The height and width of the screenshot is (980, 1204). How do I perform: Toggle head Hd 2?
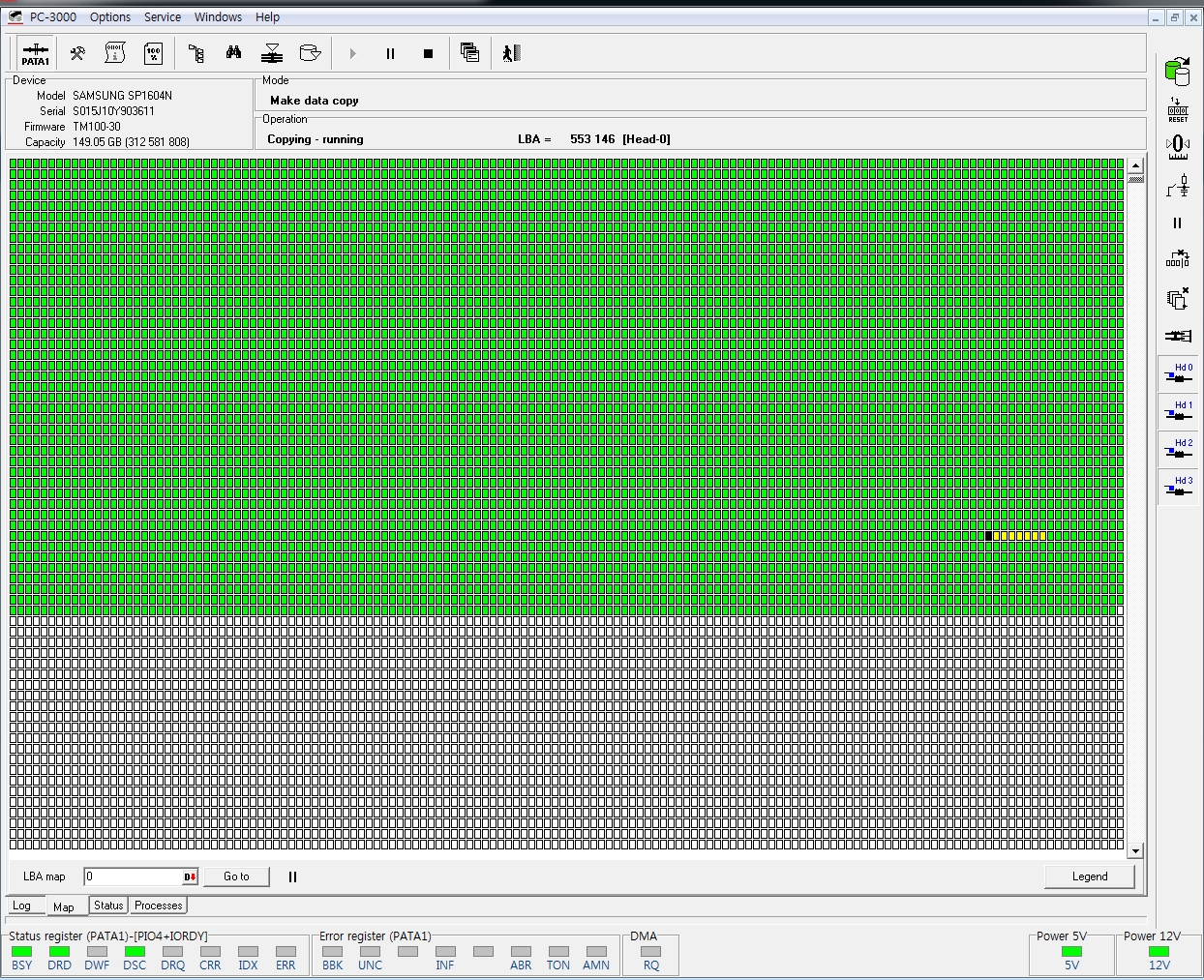coord(1178,450)
